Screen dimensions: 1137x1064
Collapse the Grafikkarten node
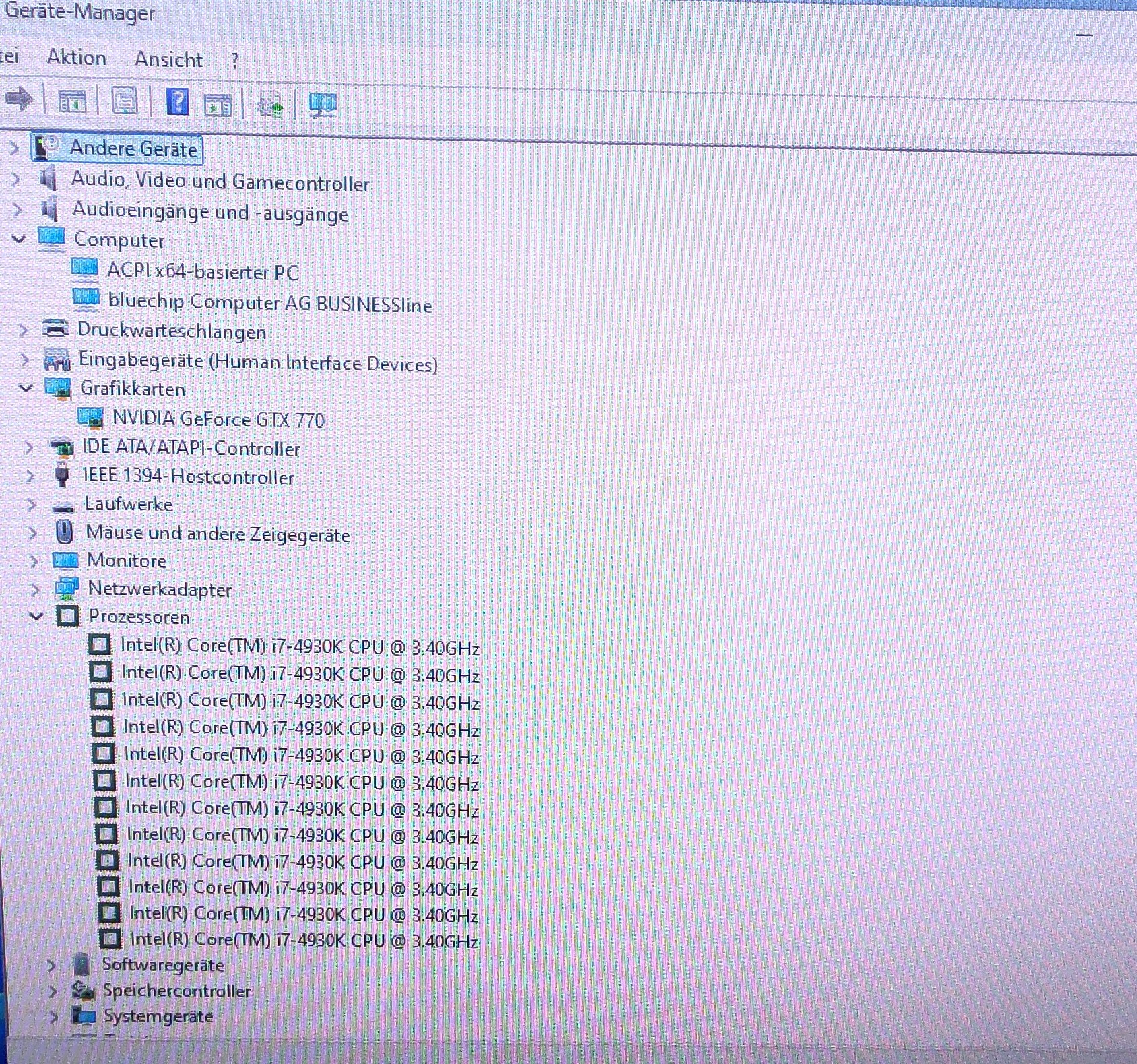point(26,388)
